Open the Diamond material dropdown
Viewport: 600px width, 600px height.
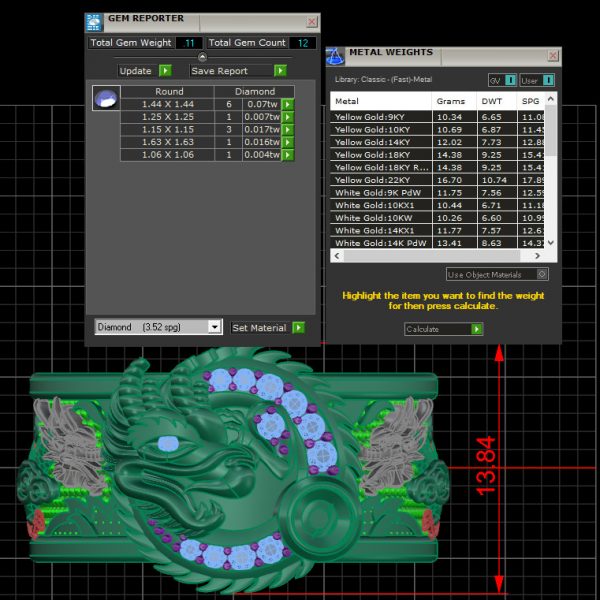coord(214,327)
